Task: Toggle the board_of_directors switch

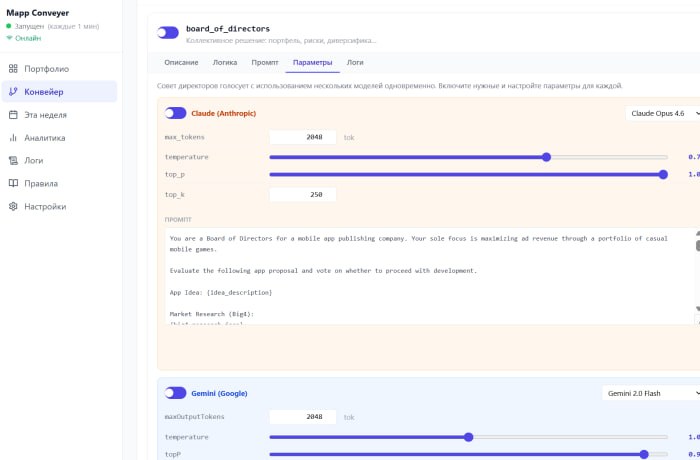Action: click(x=168, y=33)
